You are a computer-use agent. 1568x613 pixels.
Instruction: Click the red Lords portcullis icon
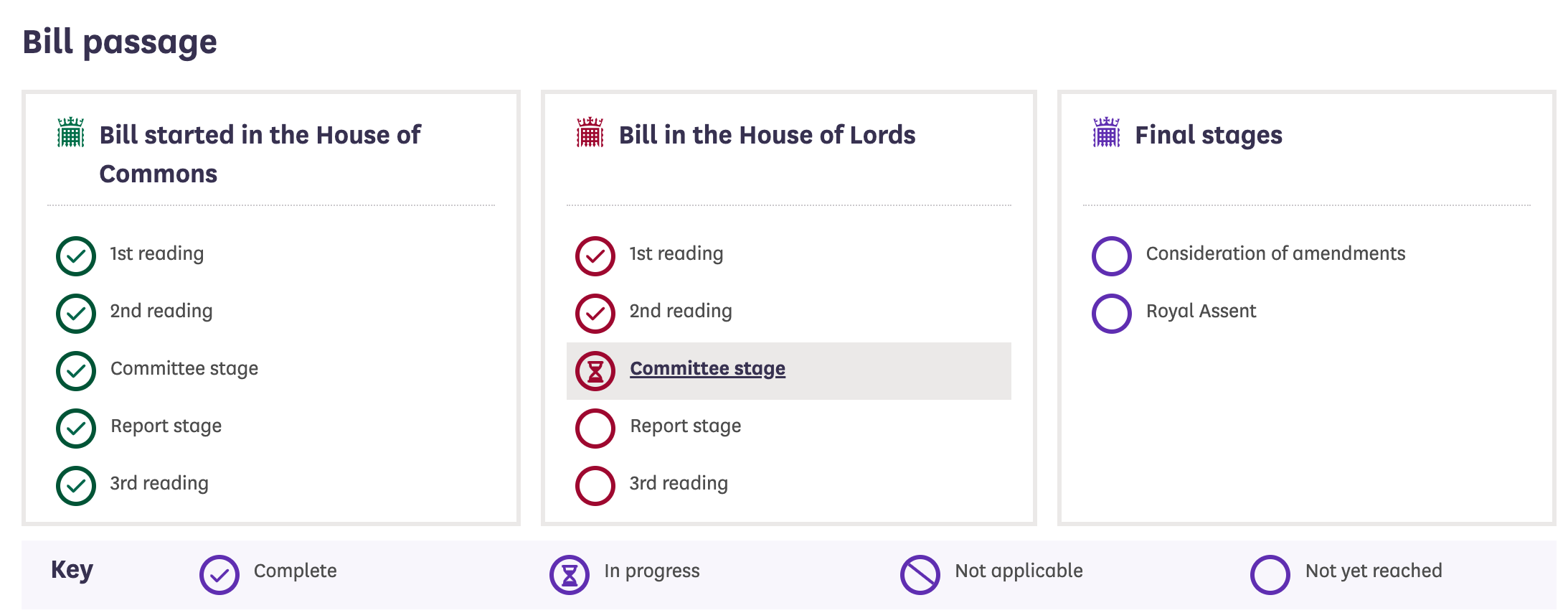(590, 133)
